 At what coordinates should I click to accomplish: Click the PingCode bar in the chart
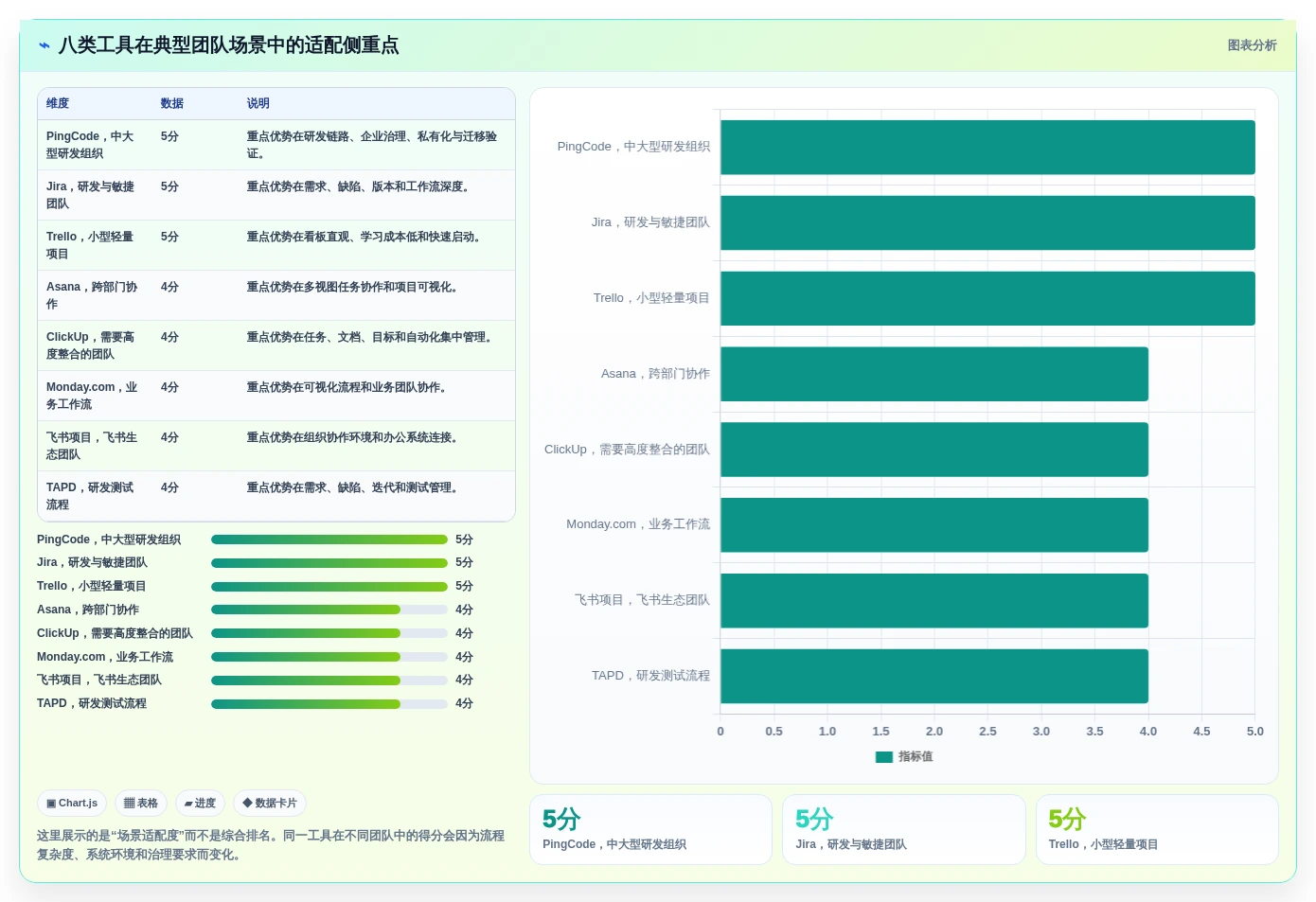(x=987, y=147)
